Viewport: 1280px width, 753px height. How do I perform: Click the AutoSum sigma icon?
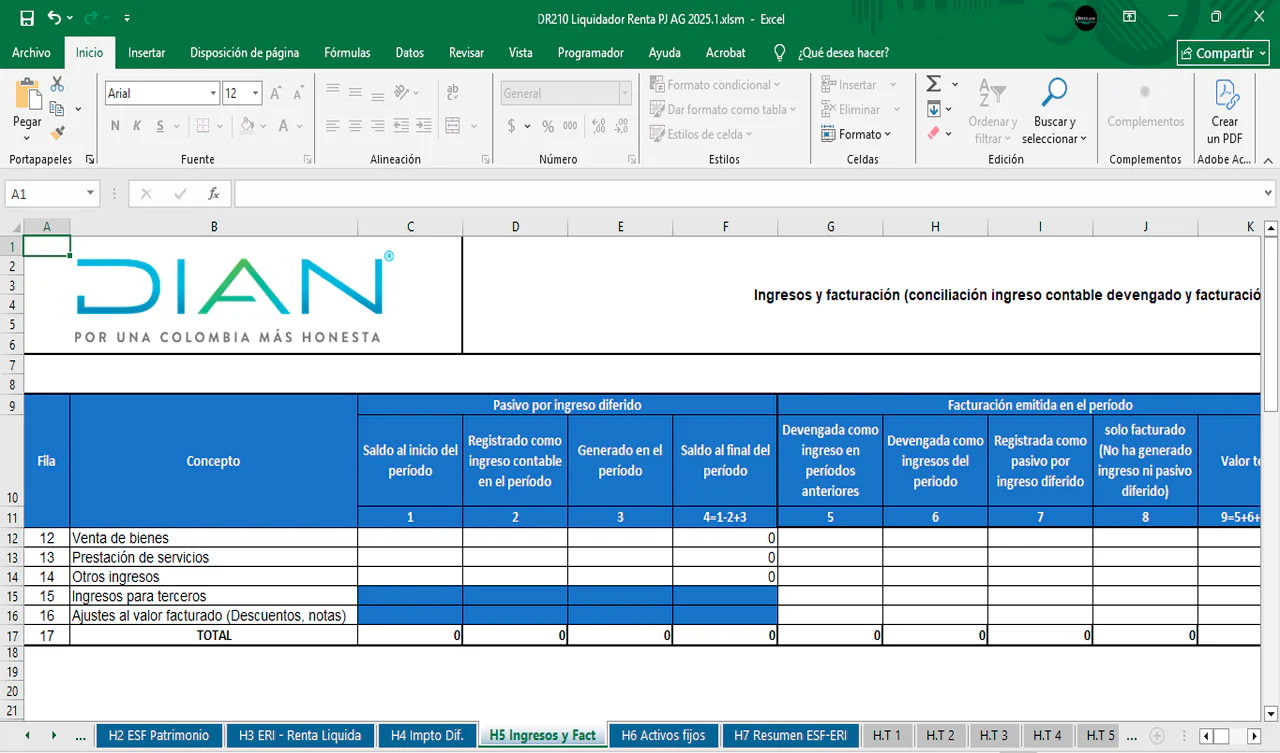click(933, 85)
